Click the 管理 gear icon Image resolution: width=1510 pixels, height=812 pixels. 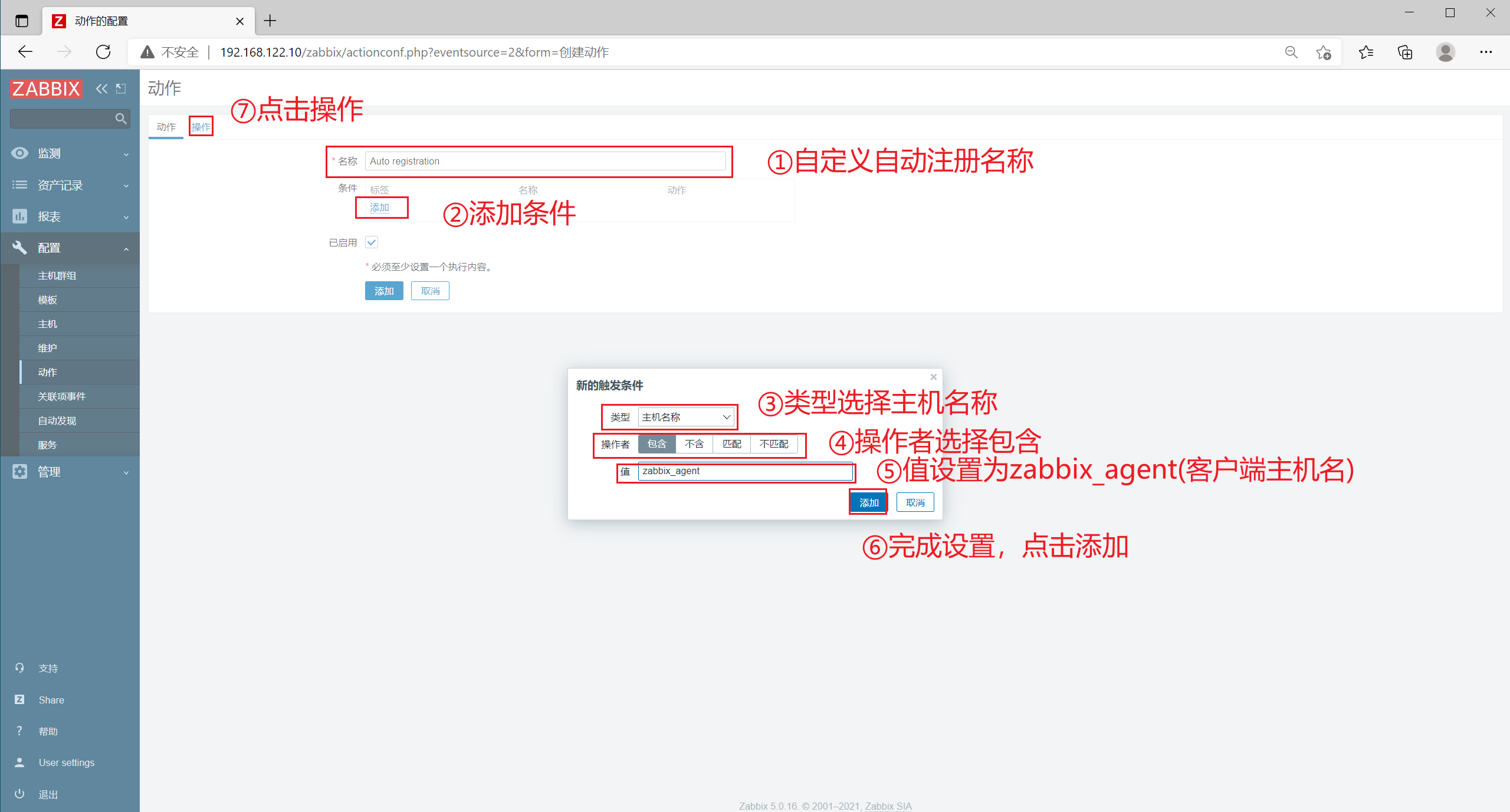[19, 472]
